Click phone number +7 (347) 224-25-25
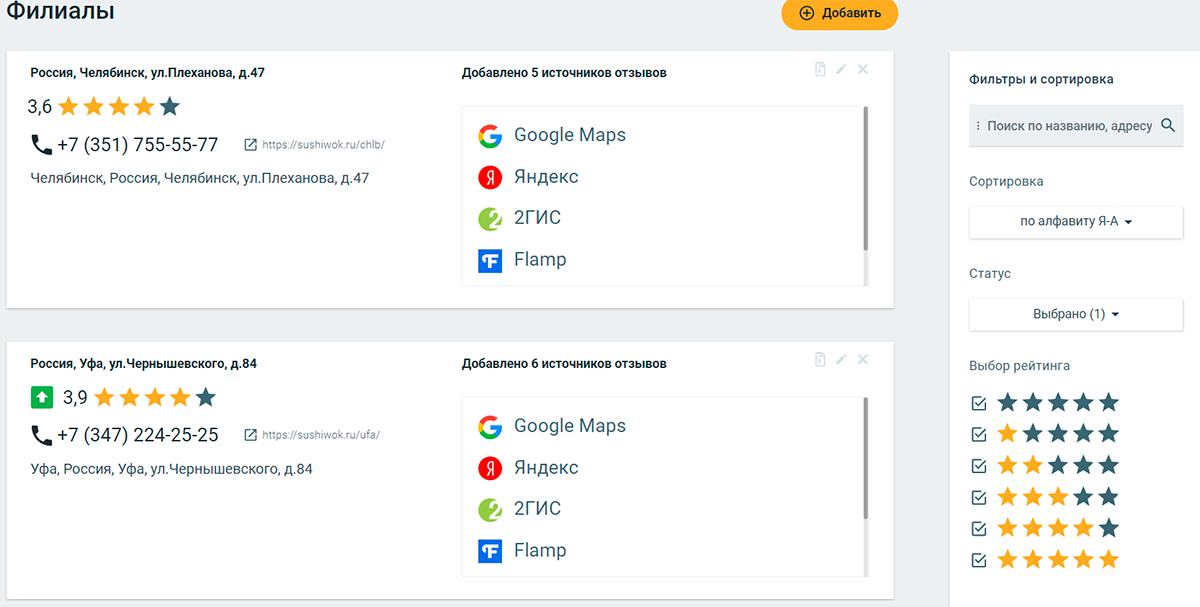Screen dimensions: 1200x607 click(x=138, y=435)
